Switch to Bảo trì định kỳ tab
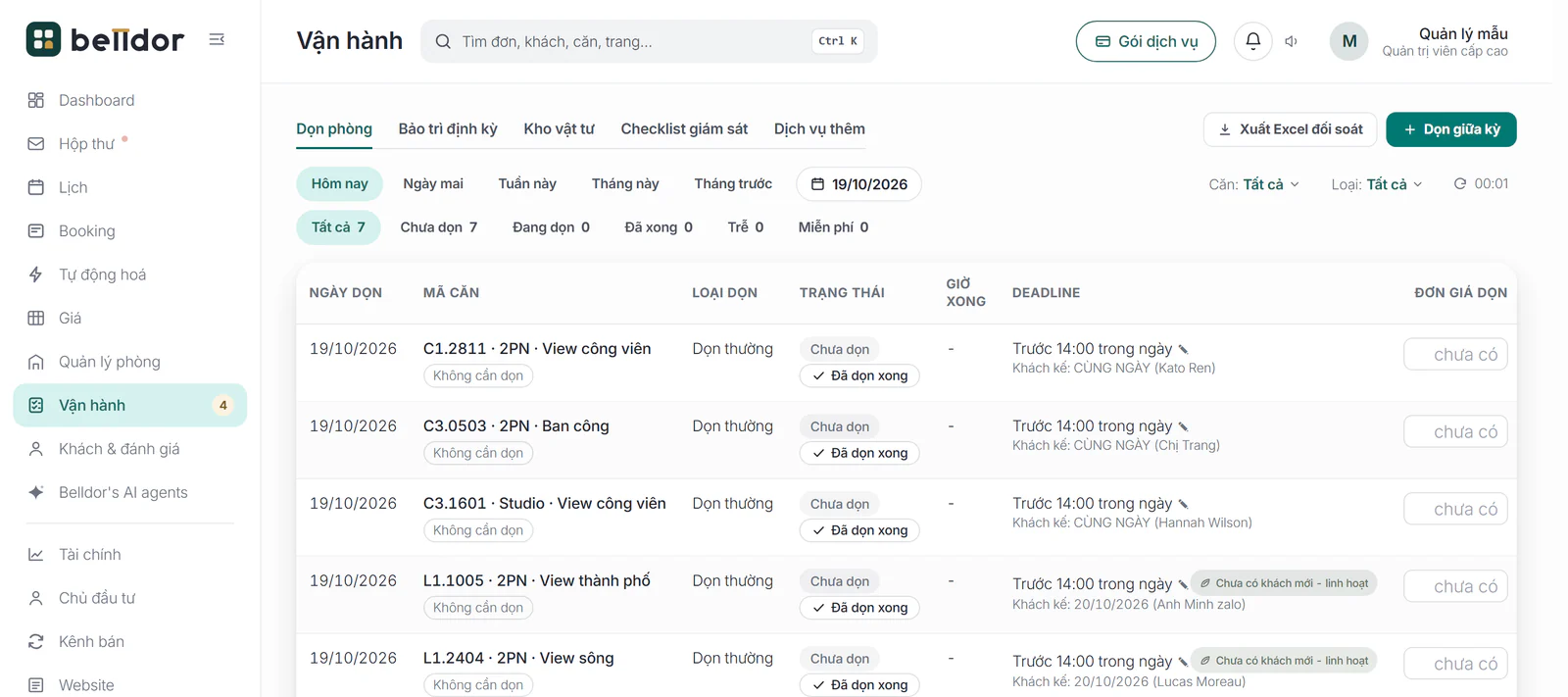Image resolution: width=1568 pixels, height=697 pixels. pyautogui.click(x=448, y=129)
